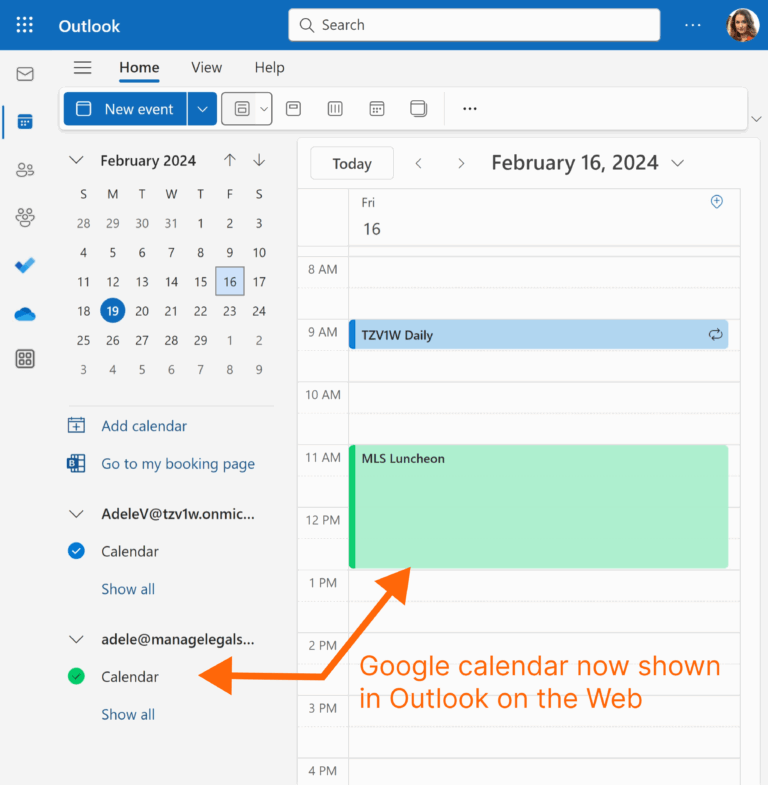Open OneDrive cloud app
This screenshot has height=785, width=768.
25,314
